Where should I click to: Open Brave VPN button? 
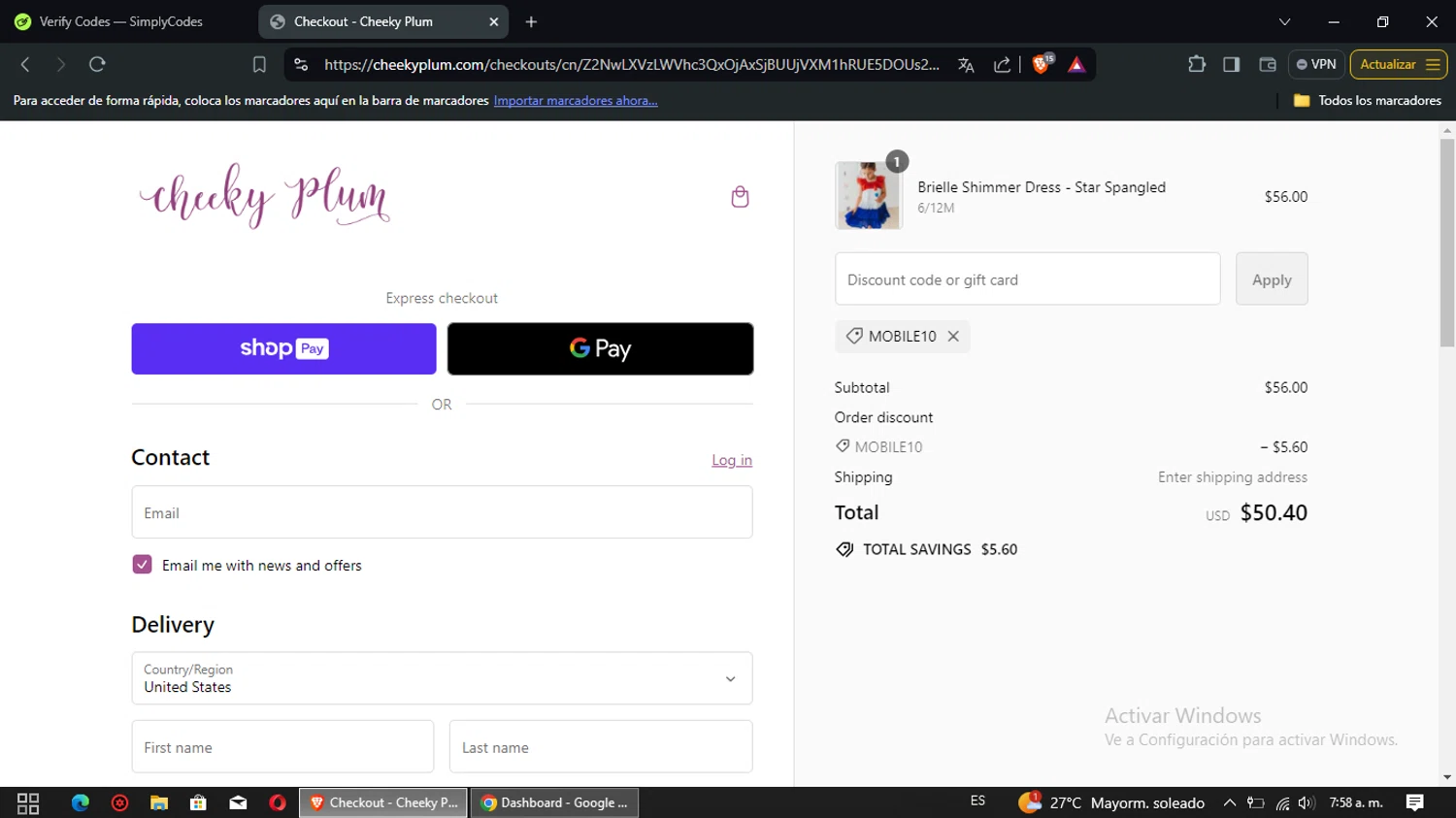point(1316,64)
